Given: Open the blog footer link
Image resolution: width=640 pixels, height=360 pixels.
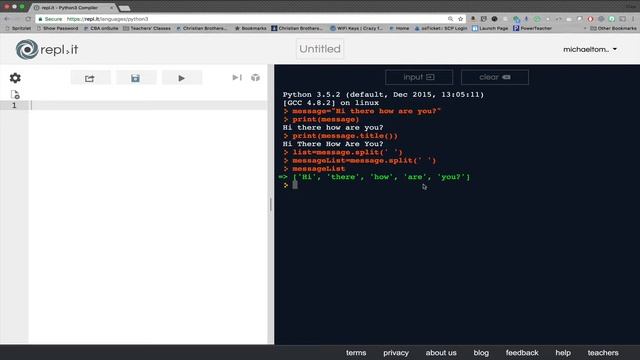Looking at the screenshot, I should [x=481, y=353].
